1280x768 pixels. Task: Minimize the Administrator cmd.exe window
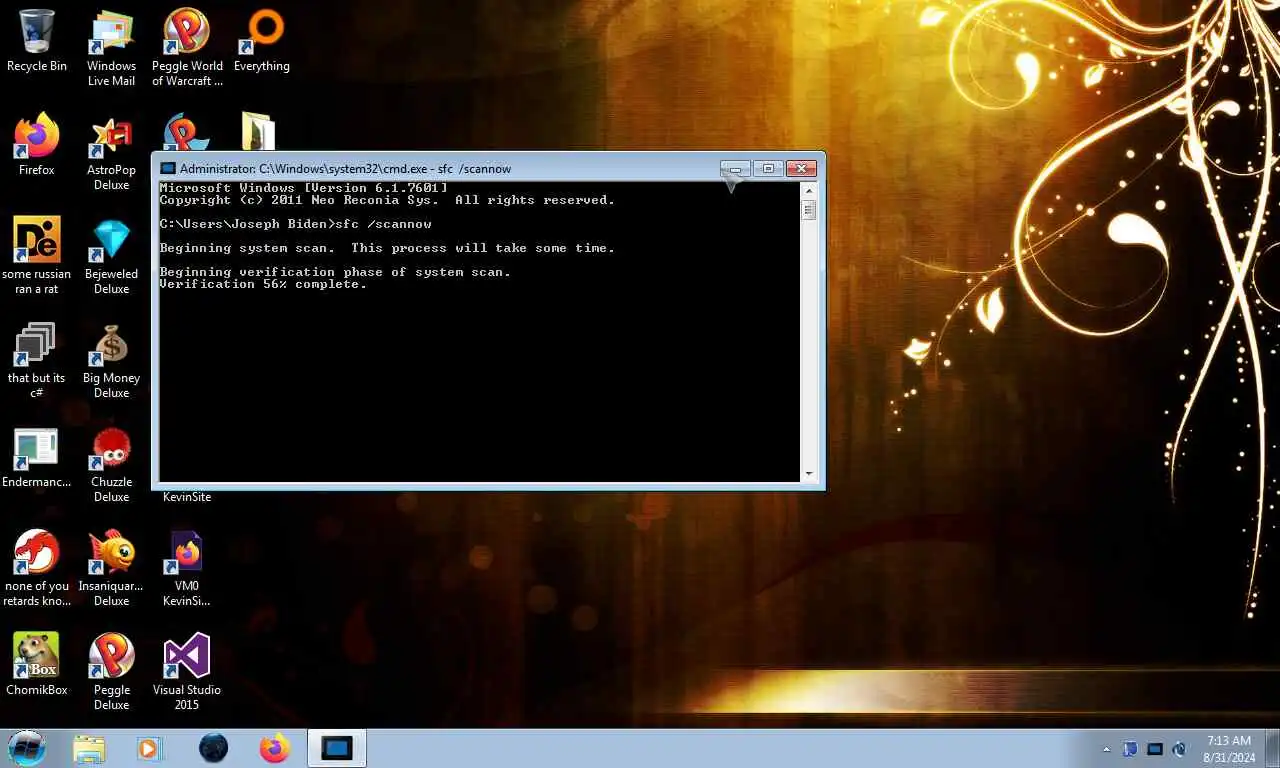(x=735, y=169)
